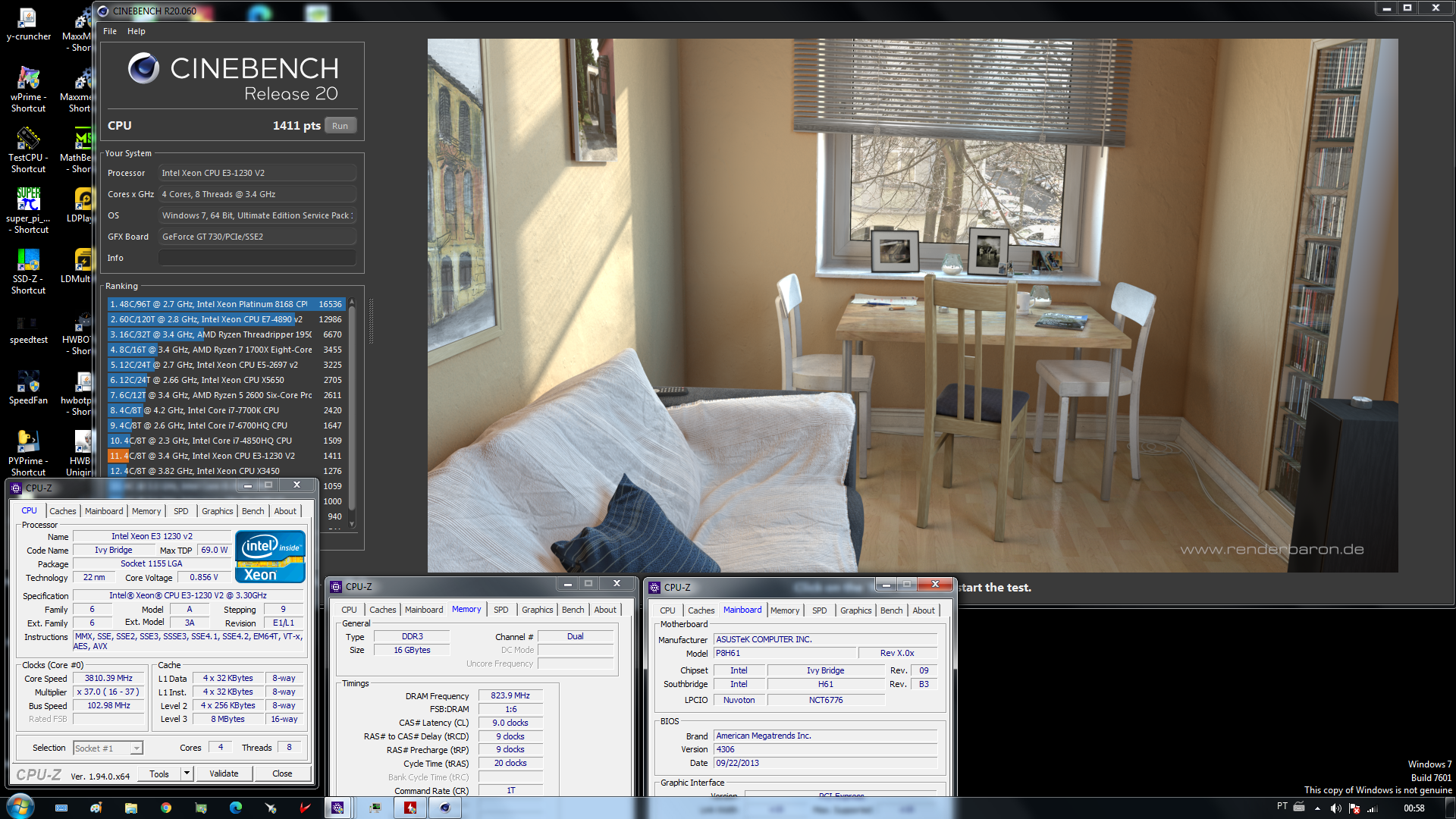Open the LDMultiPlayer desktop icon
Image resolution: width=1456 pixels, height=819 pixels.
pyautogui.click(x=77, y=265)
